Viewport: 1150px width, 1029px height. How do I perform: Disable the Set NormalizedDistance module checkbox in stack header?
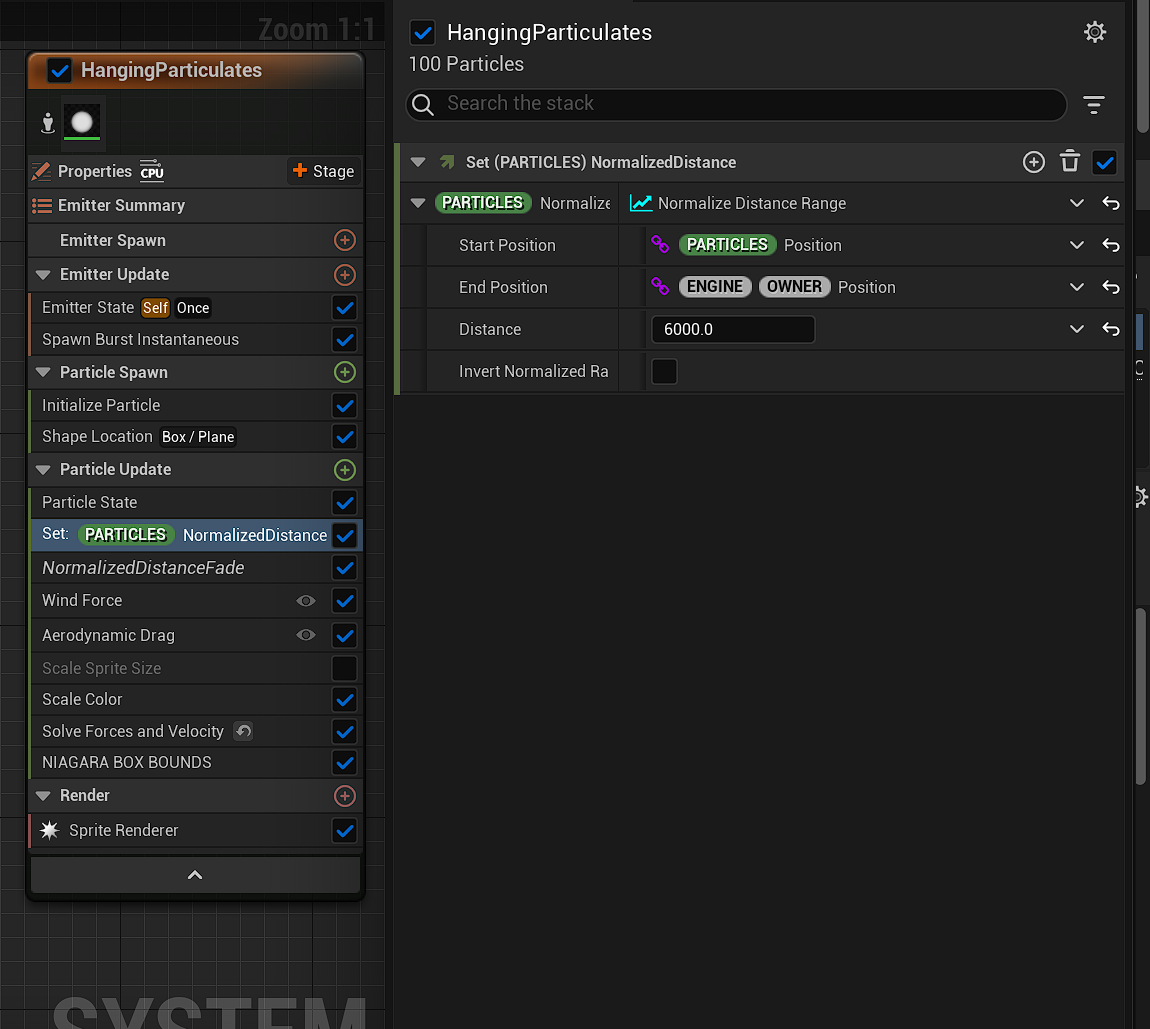(1105, 162)
